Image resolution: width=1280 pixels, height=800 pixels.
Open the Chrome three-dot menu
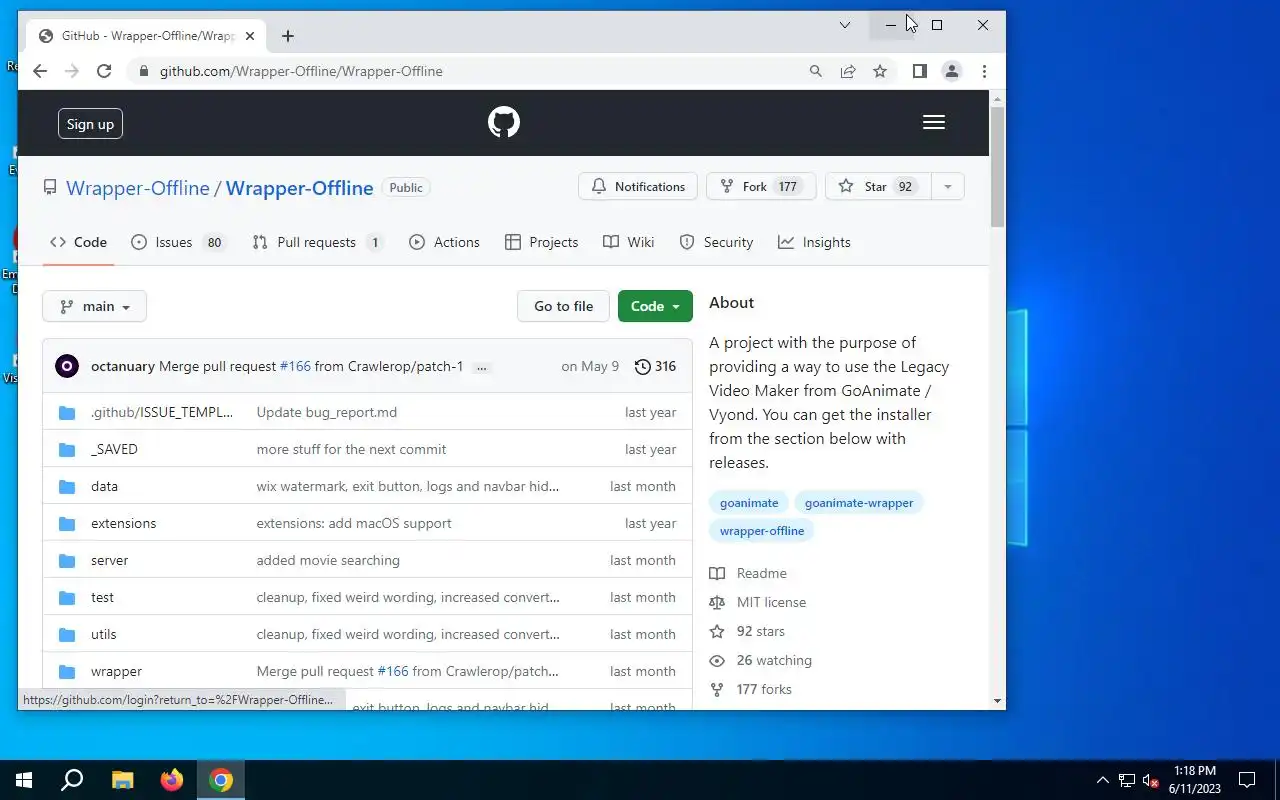[x=984, y=71]
